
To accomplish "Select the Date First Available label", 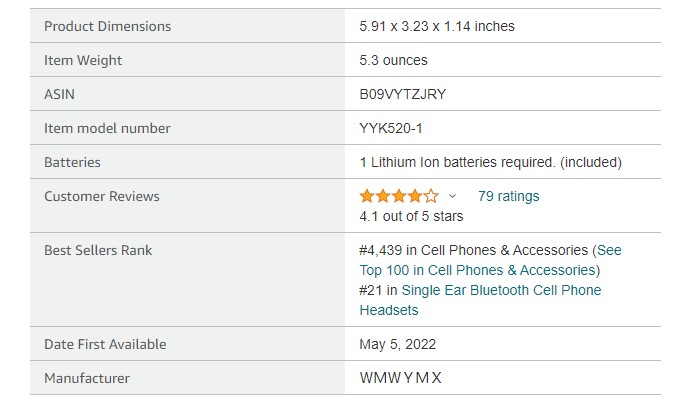I will point(105,344).
